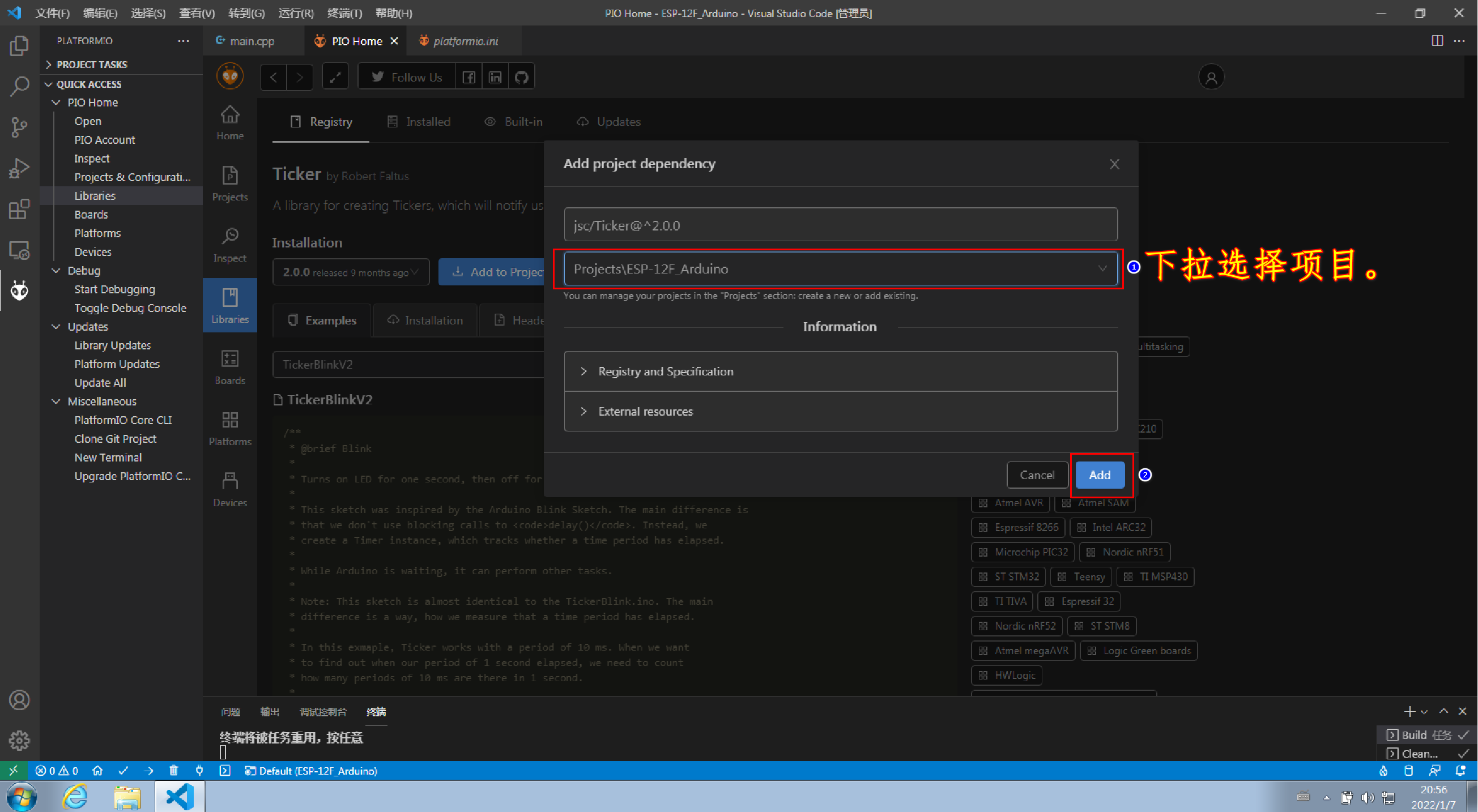
Task: Cancel the Add project dependency dialog
Action: click(1036, 475)
